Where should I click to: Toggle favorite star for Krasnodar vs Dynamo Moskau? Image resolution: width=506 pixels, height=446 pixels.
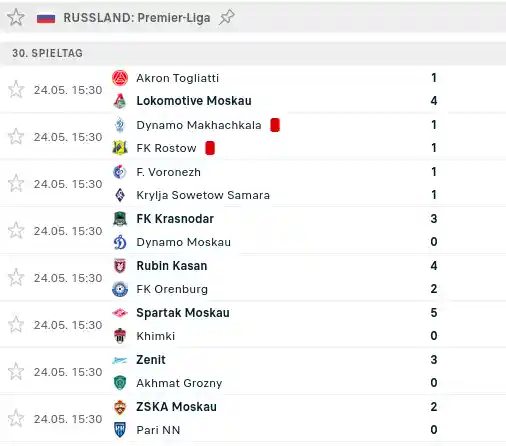tap(16, 230)
